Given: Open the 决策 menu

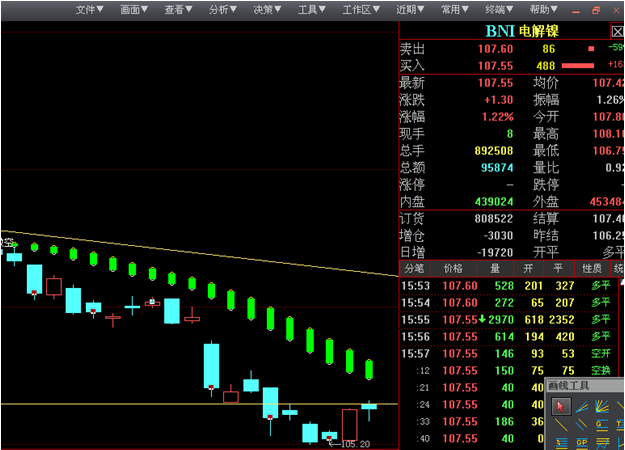Looking at the screenshot, I should 267,10.
